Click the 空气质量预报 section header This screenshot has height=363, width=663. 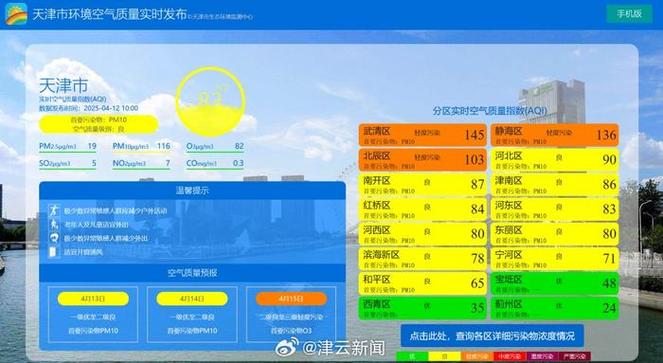pyautogui.click(x=192, y=273)
